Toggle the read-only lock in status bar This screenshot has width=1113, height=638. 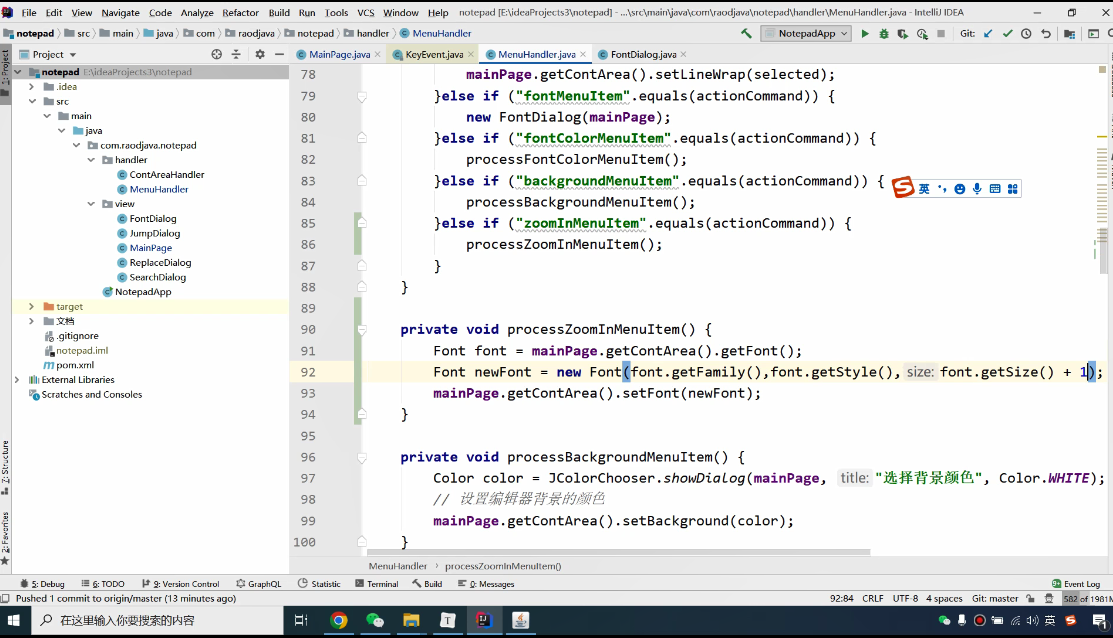pyautogui.click(x=1031, y=598)
